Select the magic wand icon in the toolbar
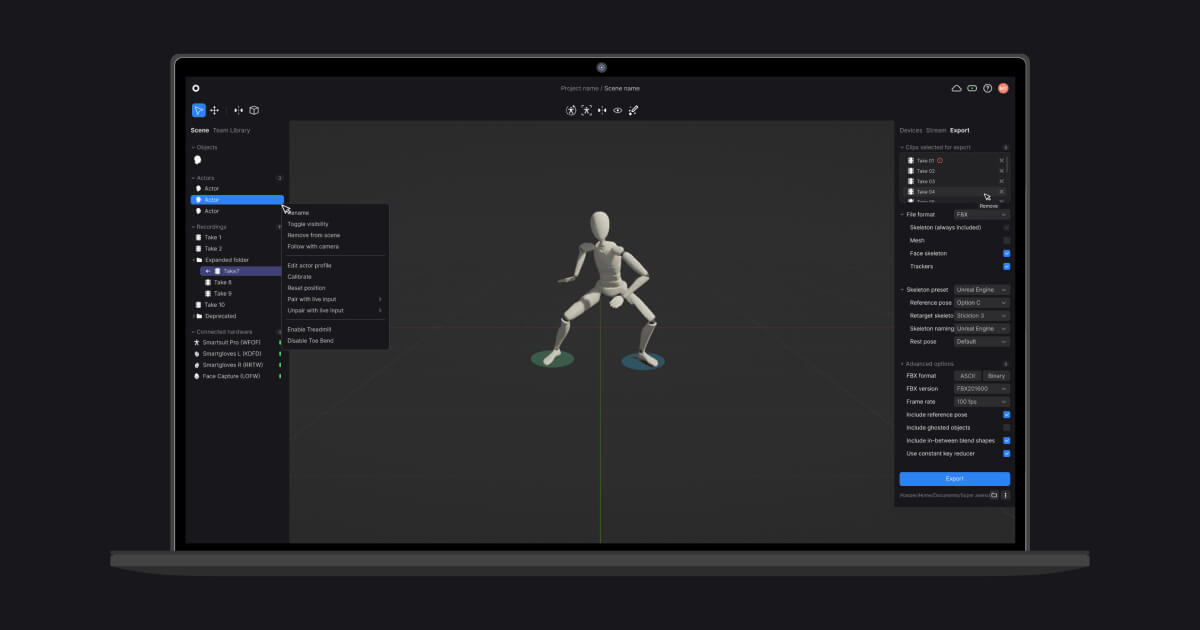Screen dimensions: 1200x630 [633, 110]
